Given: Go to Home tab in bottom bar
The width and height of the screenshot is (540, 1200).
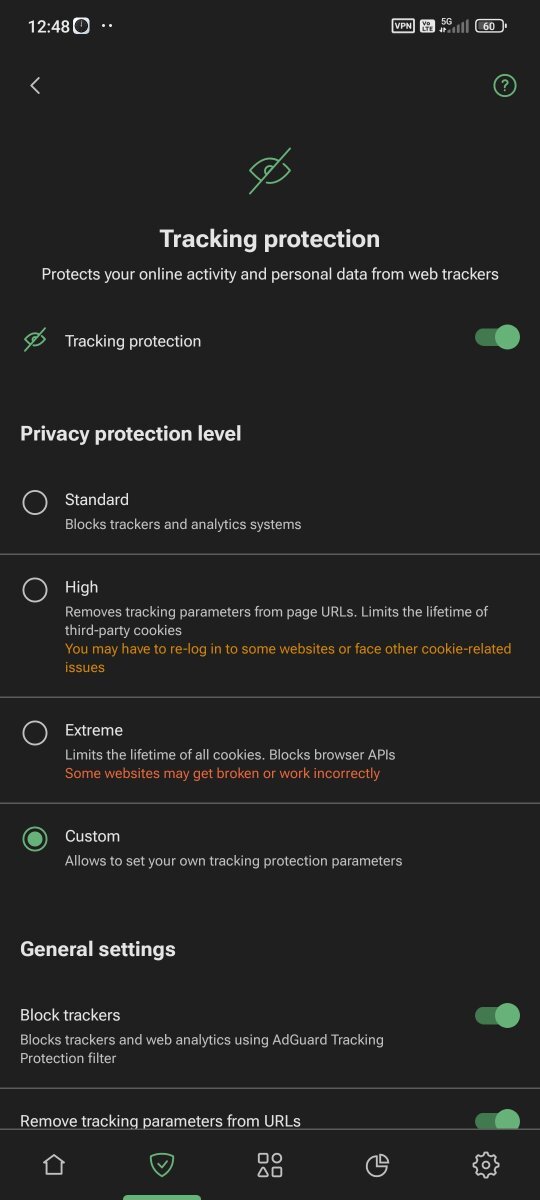Looking at the screenshot, I should click(x=54, y=1164).
